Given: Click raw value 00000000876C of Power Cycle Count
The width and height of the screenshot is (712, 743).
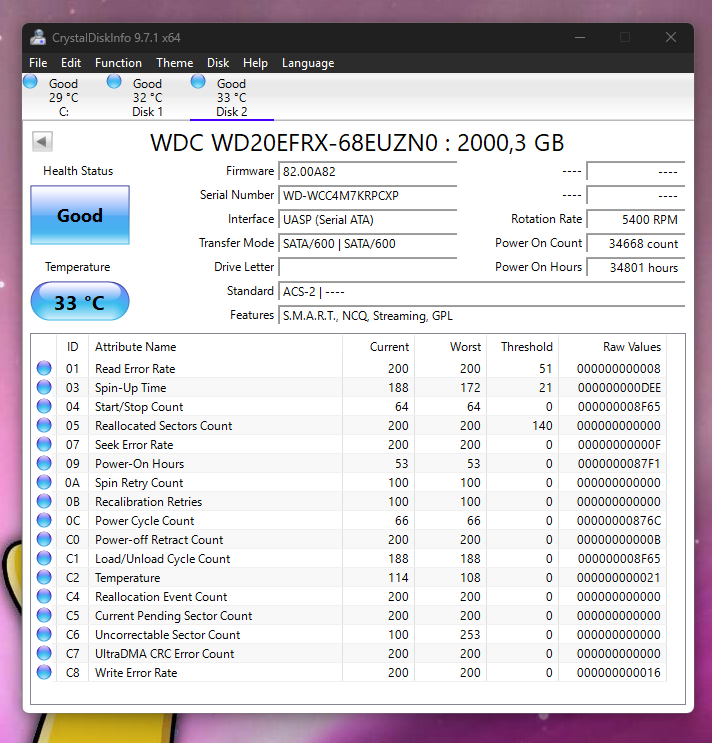Looking at the screenshot, I should click(619, 521).
